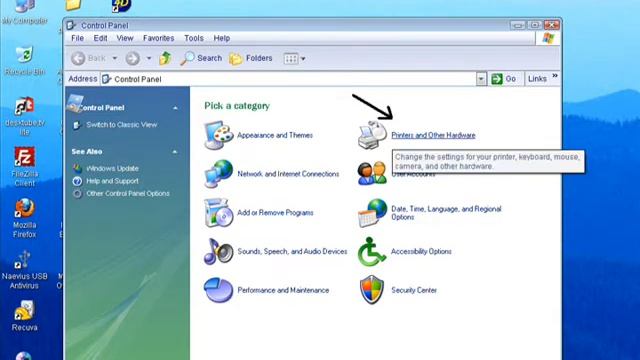Click the Windows flag logo in menu bar
The height and width of the screenshot is (360, 640).
point(548,38)
